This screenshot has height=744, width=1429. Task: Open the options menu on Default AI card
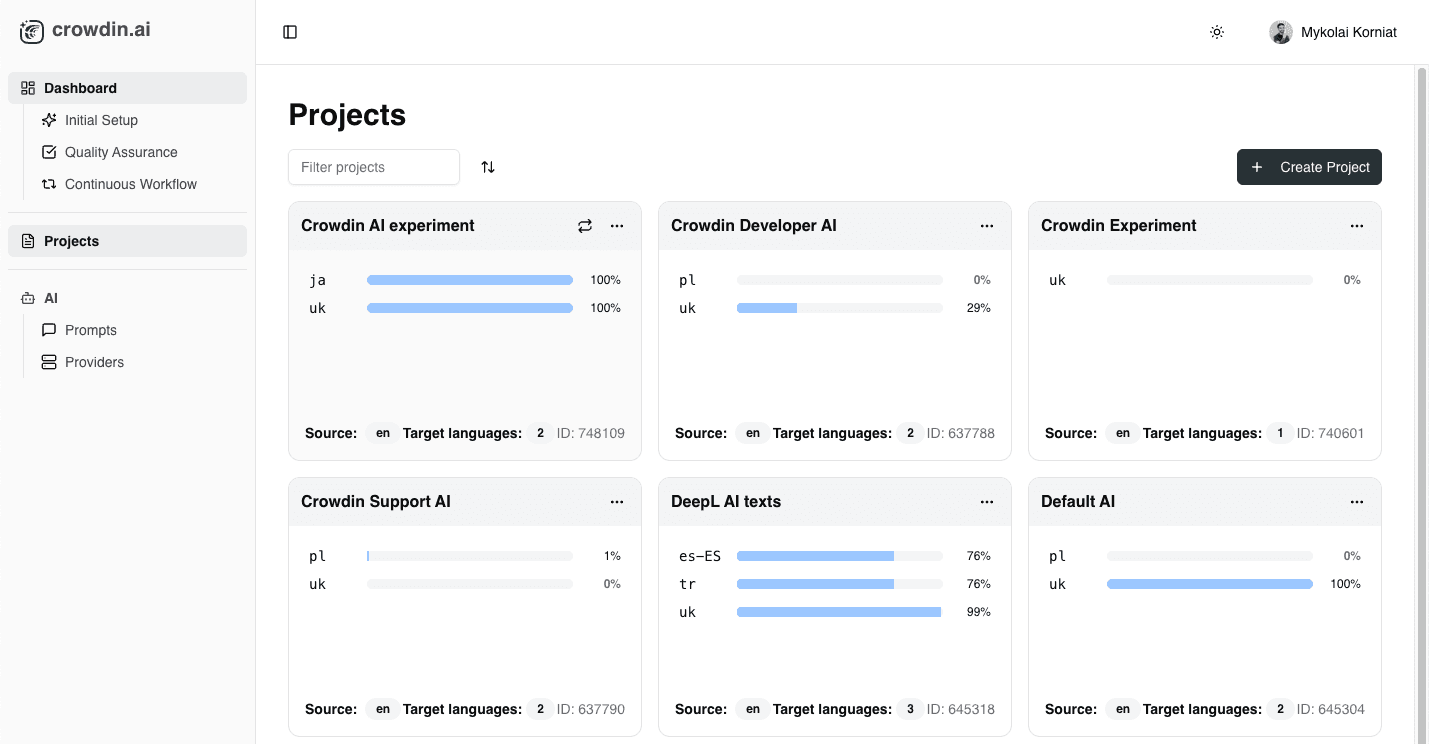click(1357, 502)
